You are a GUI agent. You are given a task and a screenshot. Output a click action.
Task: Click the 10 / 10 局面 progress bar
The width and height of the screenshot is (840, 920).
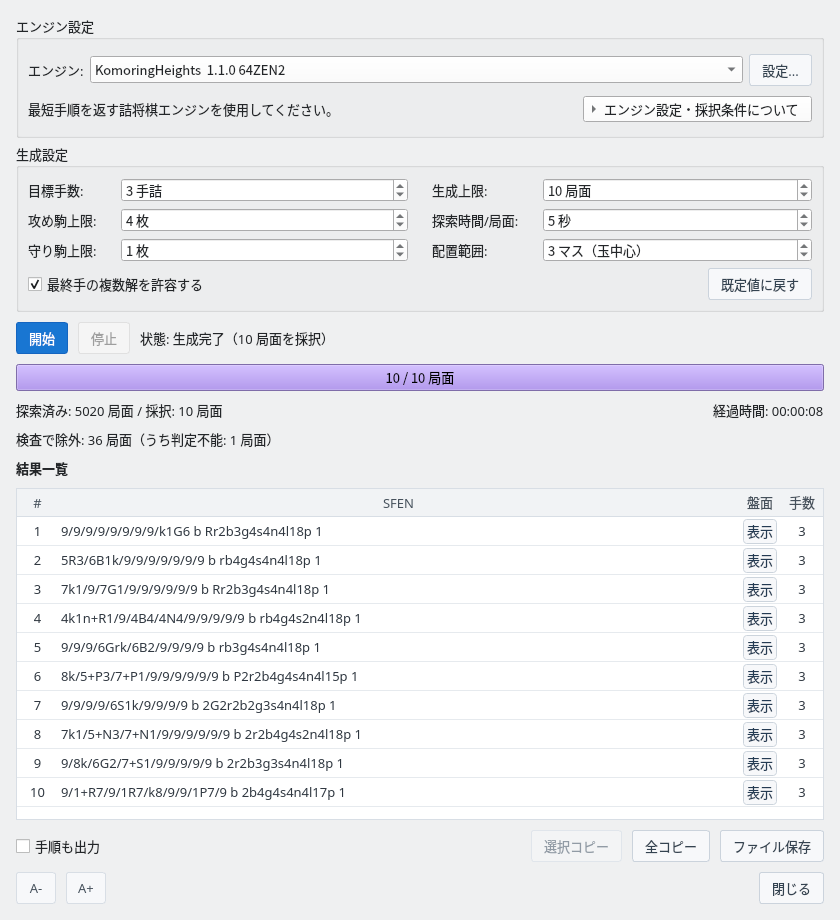tap(419, 378)
